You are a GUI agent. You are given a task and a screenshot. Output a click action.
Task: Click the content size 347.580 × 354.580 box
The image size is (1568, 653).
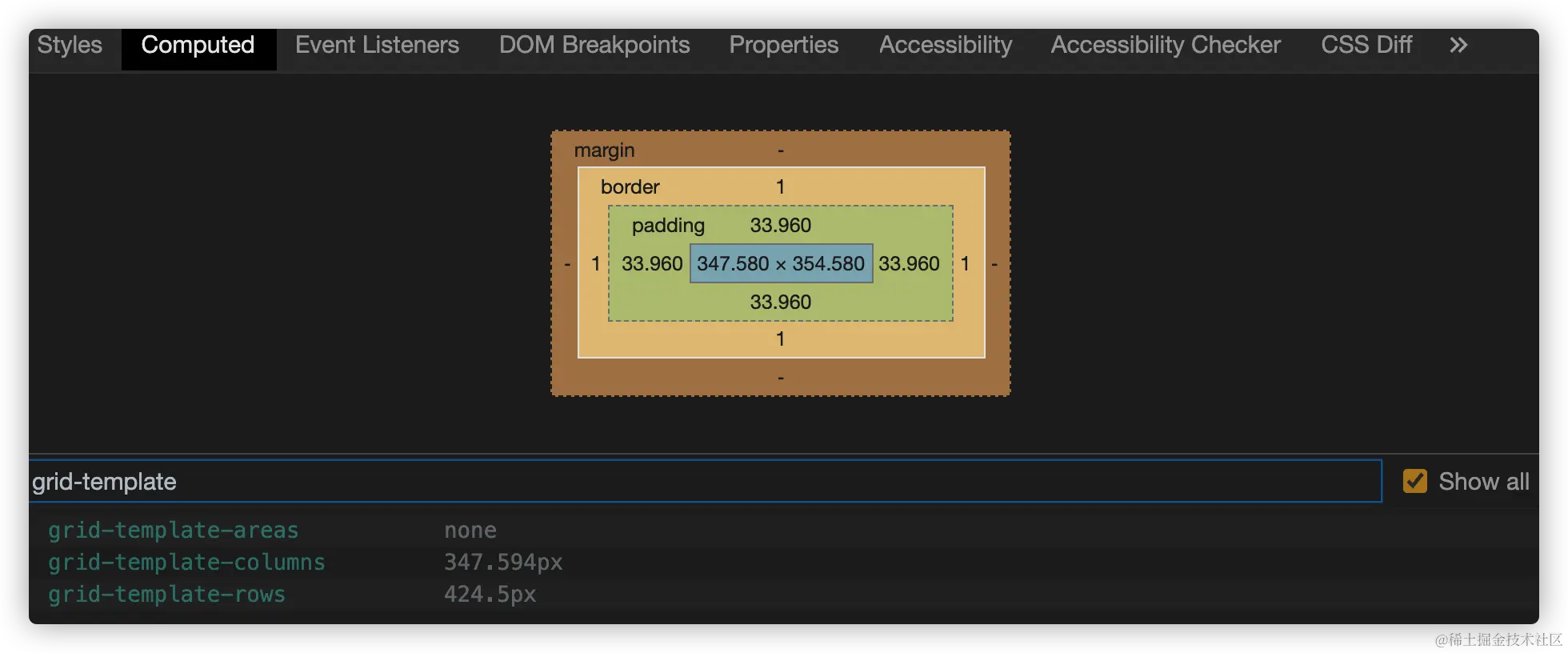(781, 263)
